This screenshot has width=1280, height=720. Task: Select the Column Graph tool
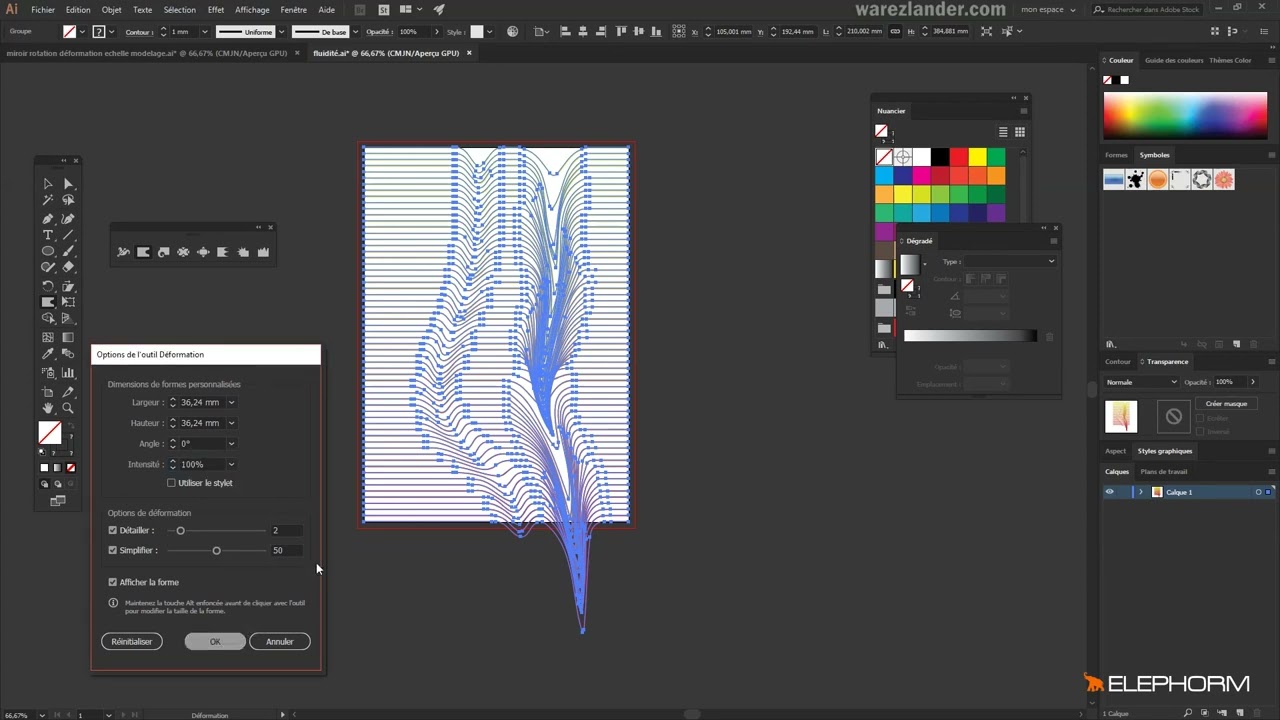pos(68,373)
